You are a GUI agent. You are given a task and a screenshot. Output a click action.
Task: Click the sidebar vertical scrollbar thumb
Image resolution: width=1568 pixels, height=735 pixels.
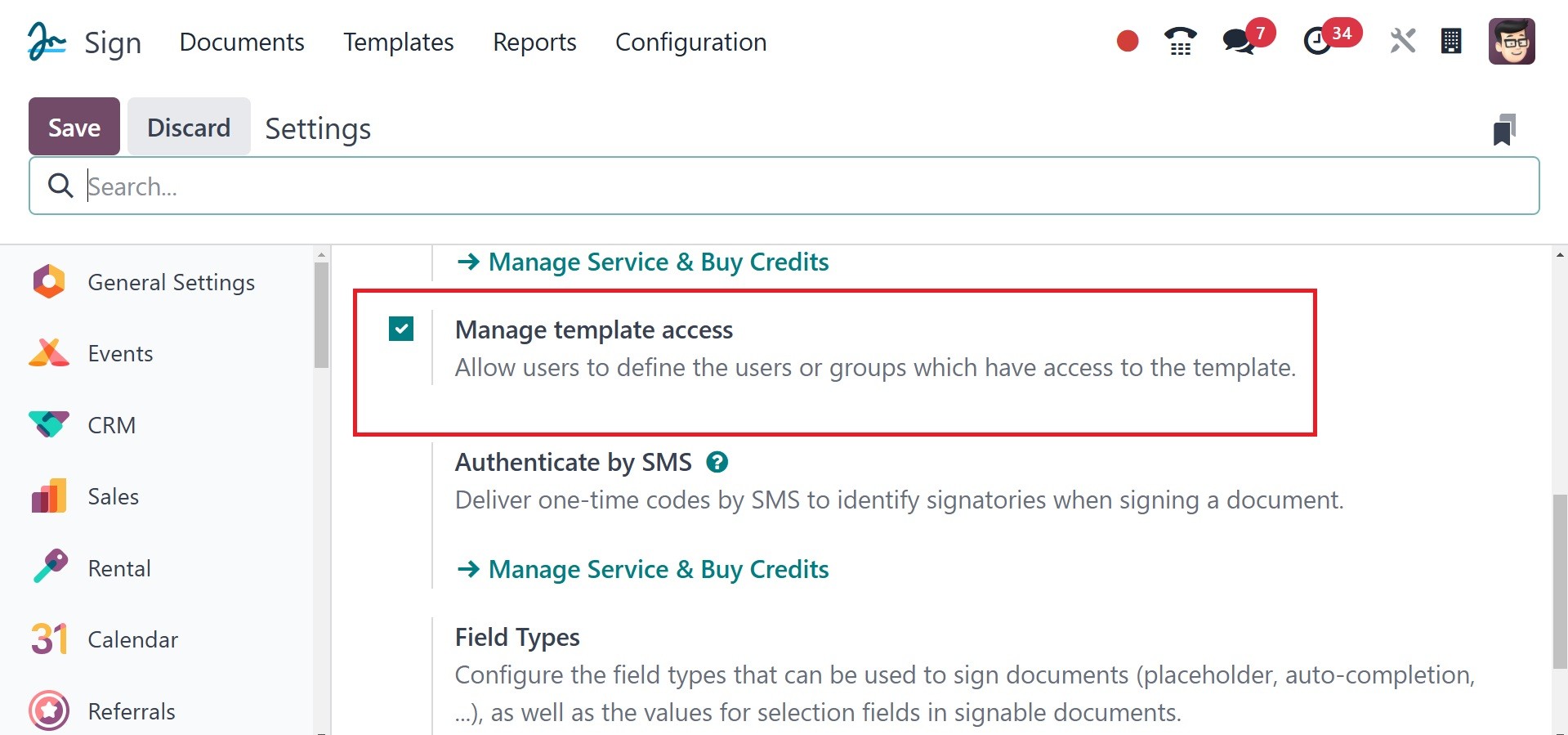coord(321,315)
